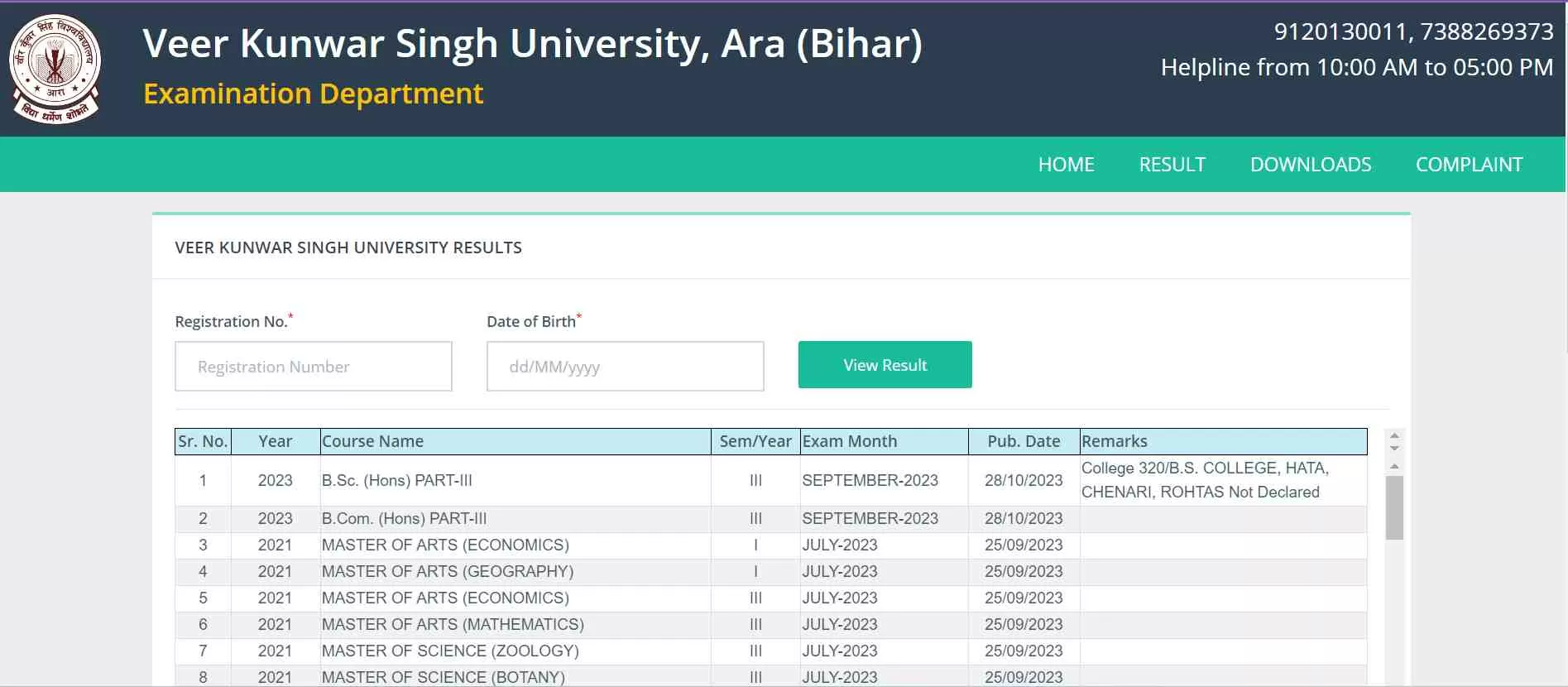Click the VEER KUNWAR SINGH UNIVERSITY RESULTS heading
Image resolution: width=1568 pixels, height=687 pixels.
pyautogui.click(x=348, y=247)
